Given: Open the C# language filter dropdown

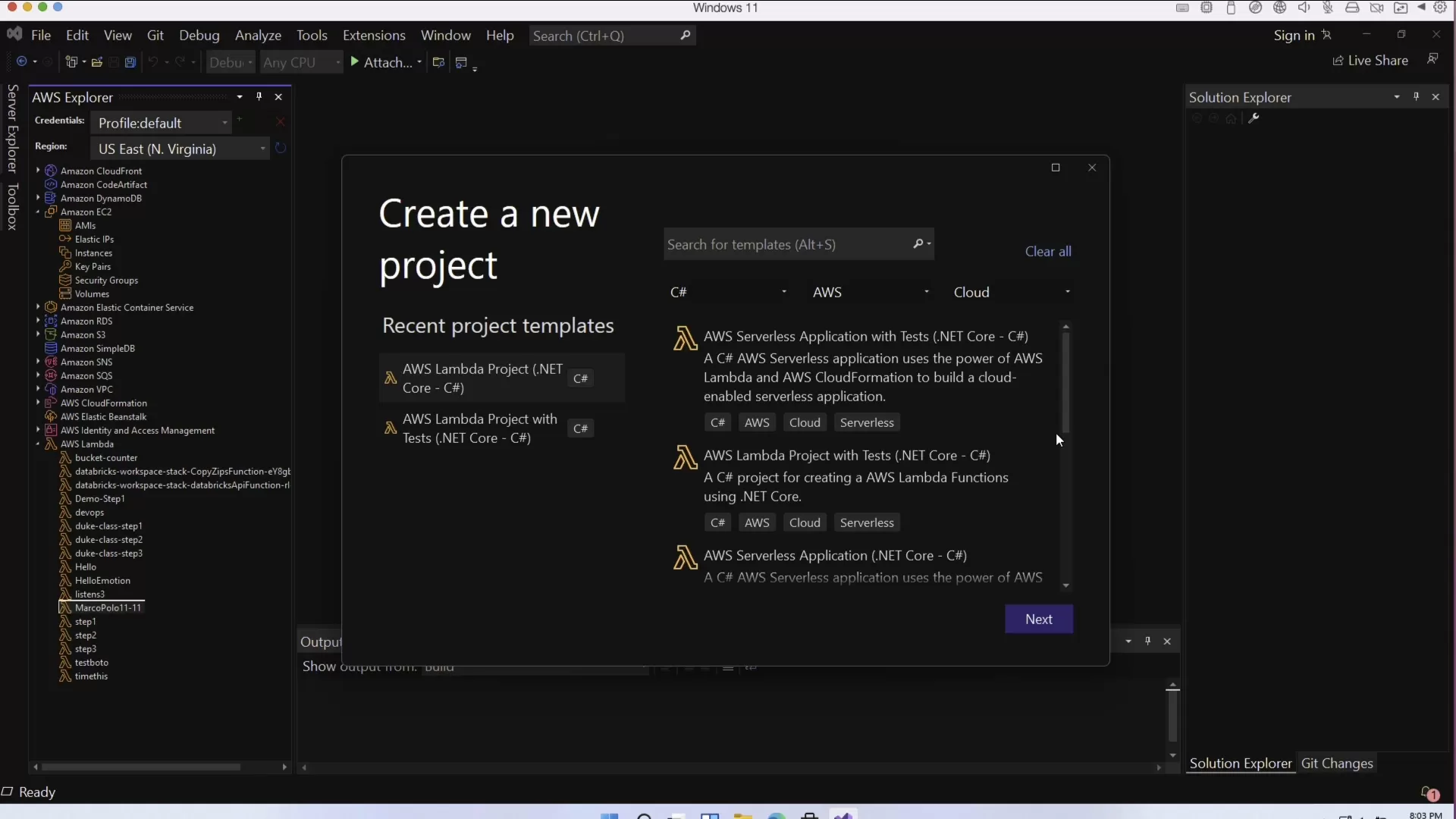Looking at the screenshot, I should coord(784,292).
